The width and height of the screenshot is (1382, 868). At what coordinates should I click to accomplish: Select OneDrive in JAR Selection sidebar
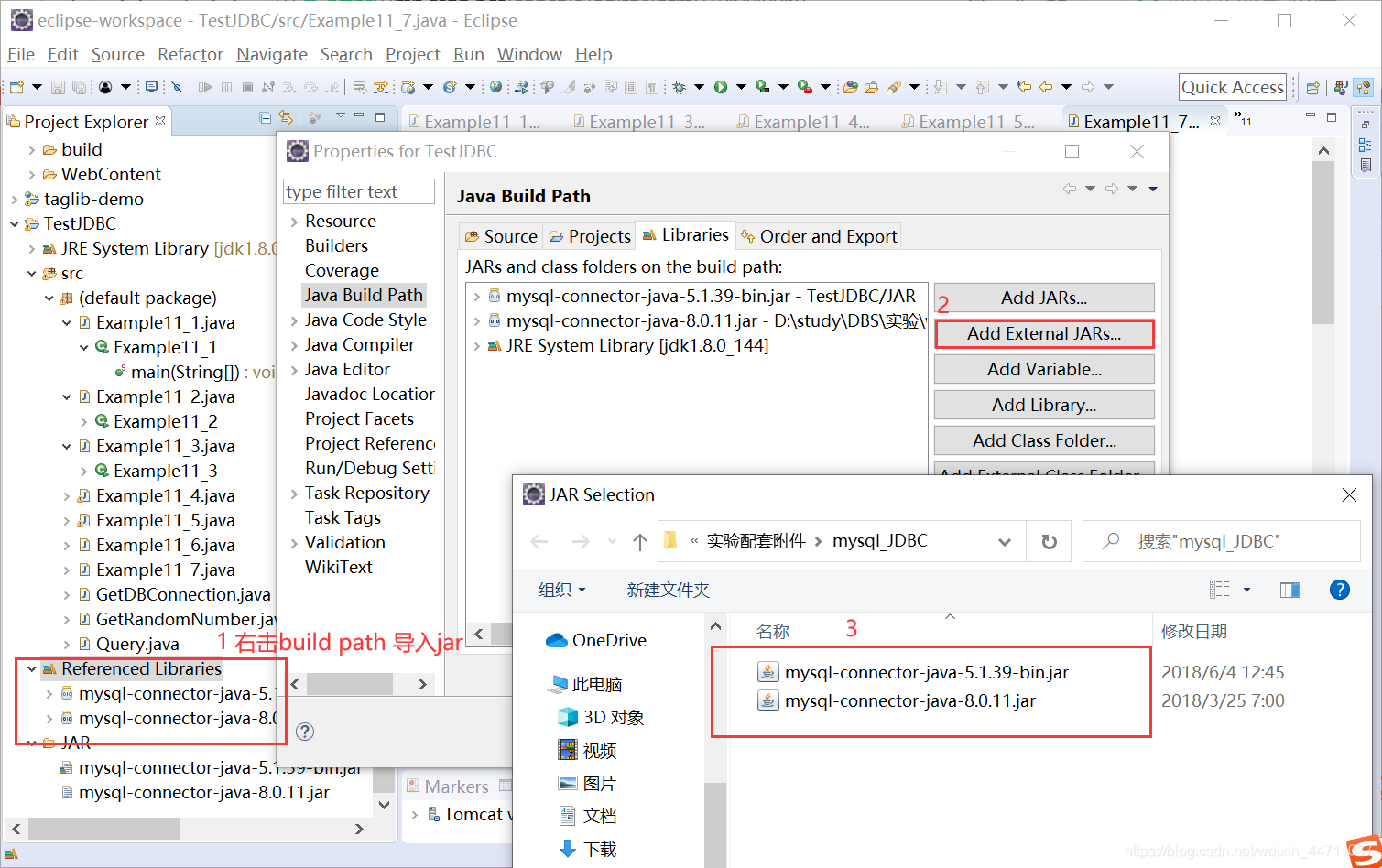click(x=596, y=641)
